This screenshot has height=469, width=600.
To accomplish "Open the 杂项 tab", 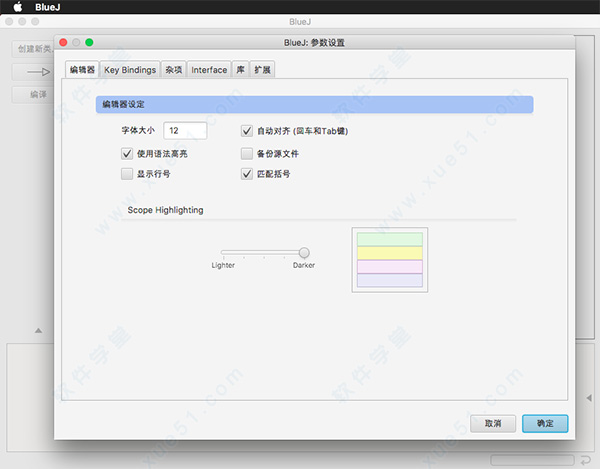I will [x=173, y=70].
